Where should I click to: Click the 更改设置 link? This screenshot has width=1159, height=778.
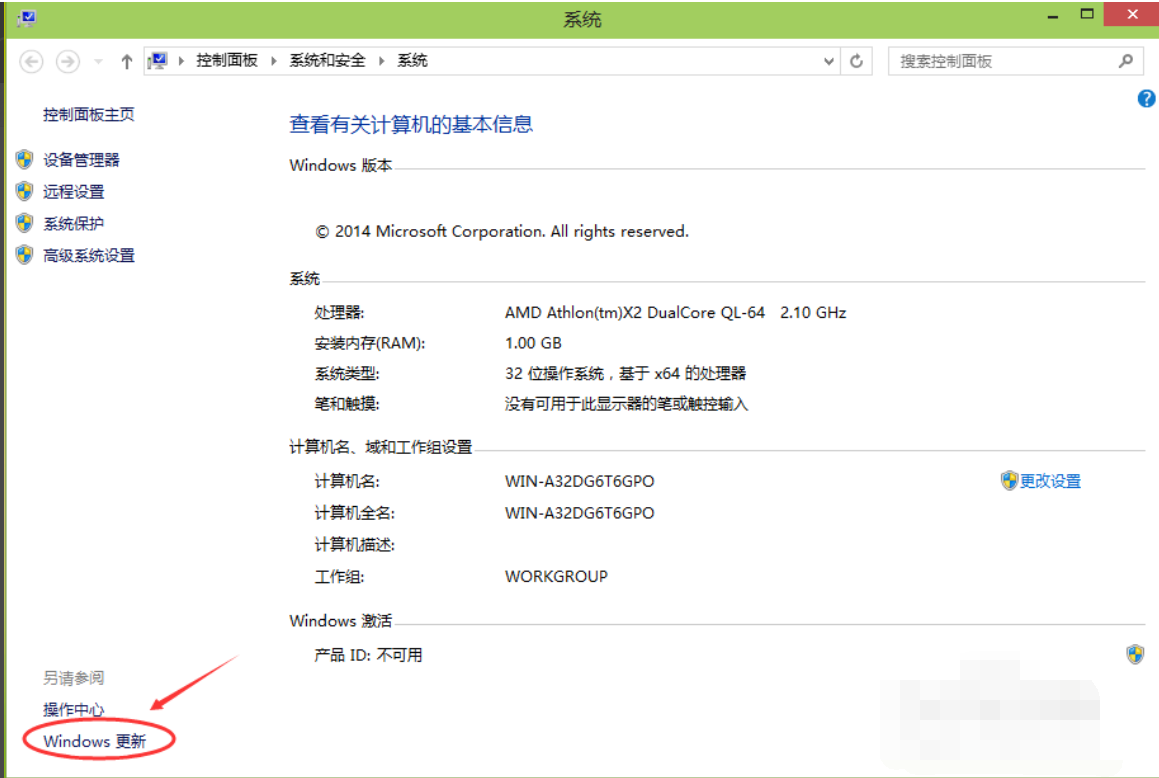[x=1050, y=480]
